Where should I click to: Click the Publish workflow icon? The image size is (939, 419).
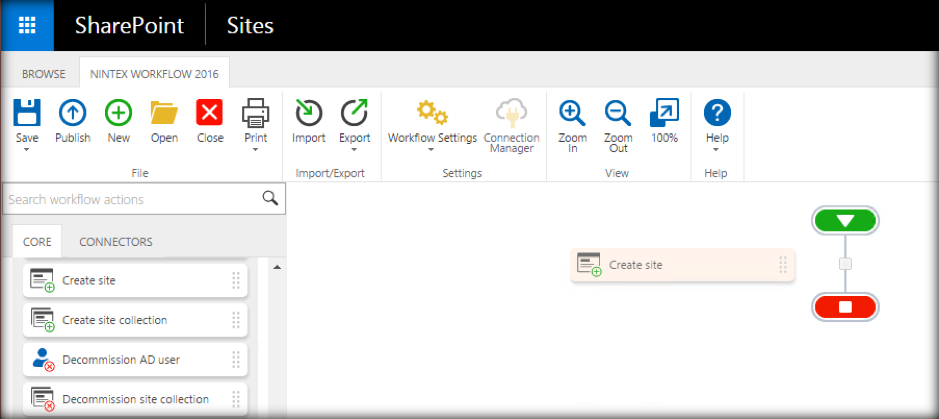tap(72, 113)
